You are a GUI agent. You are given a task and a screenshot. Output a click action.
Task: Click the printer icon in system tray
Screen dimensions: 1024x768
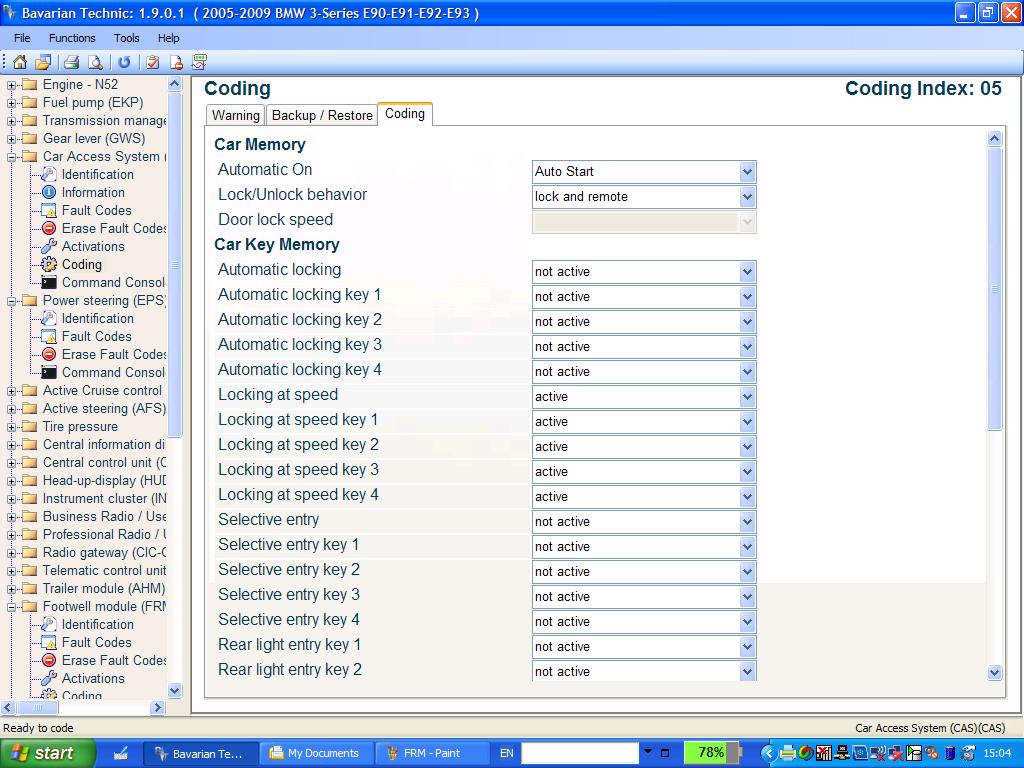(788, 753)
